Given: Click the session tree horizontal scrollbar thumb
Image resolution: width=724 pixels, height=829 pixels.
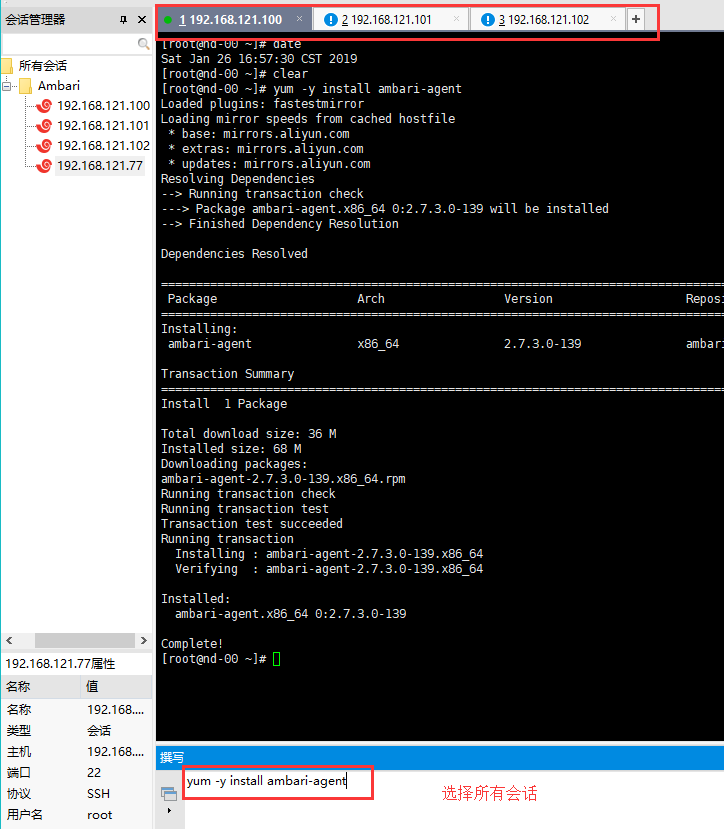Looking at the screenshot, I should pyautogui.click(x=84, y=640).
